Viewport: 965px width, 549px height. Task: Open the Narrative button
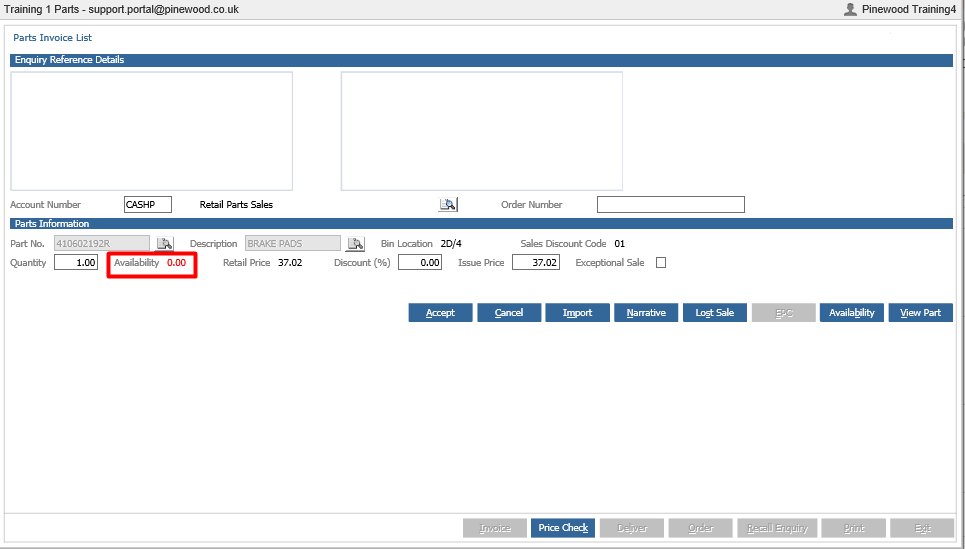646,313
